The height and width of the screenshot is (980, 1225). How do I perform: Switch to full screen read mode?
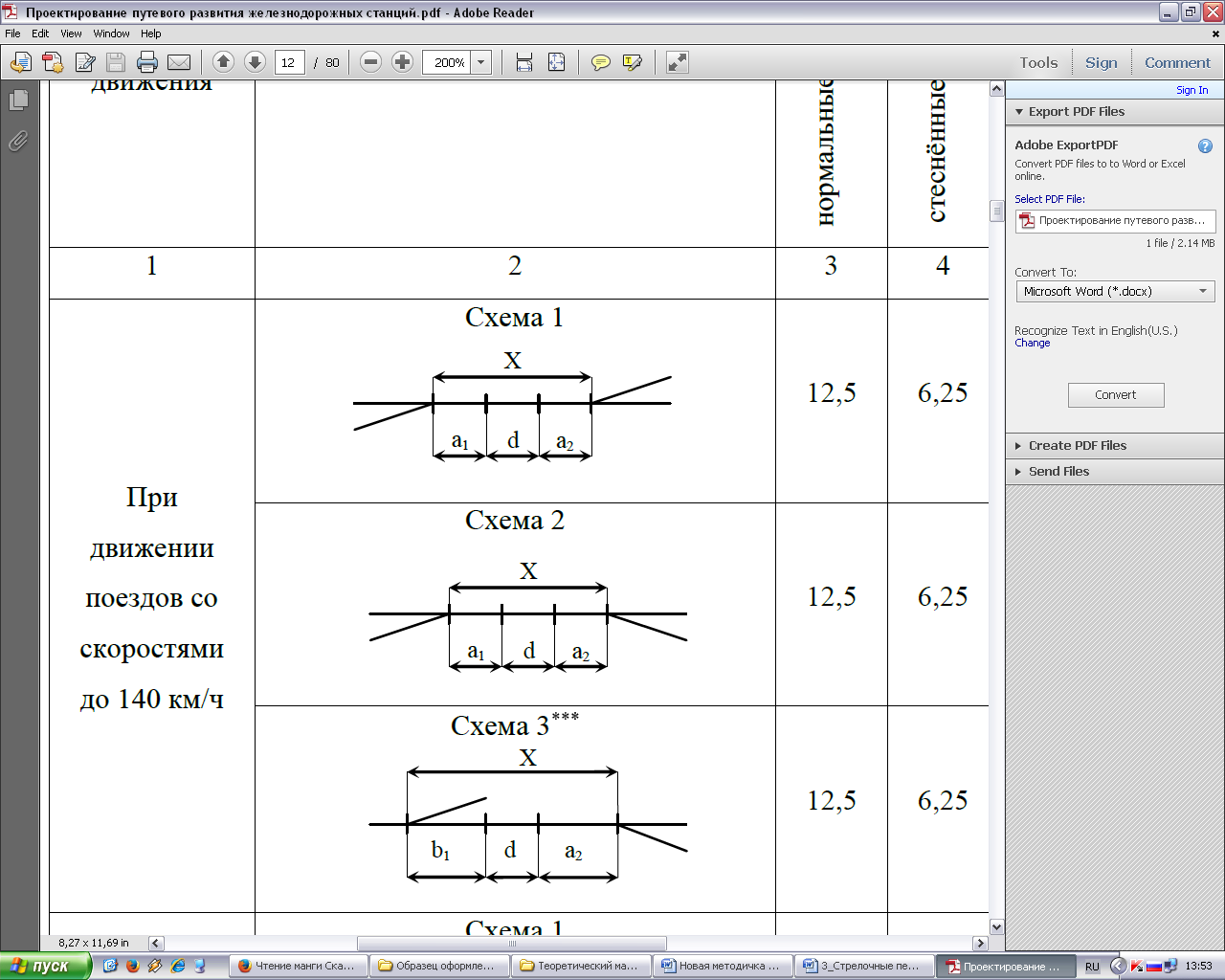[678, 63]
